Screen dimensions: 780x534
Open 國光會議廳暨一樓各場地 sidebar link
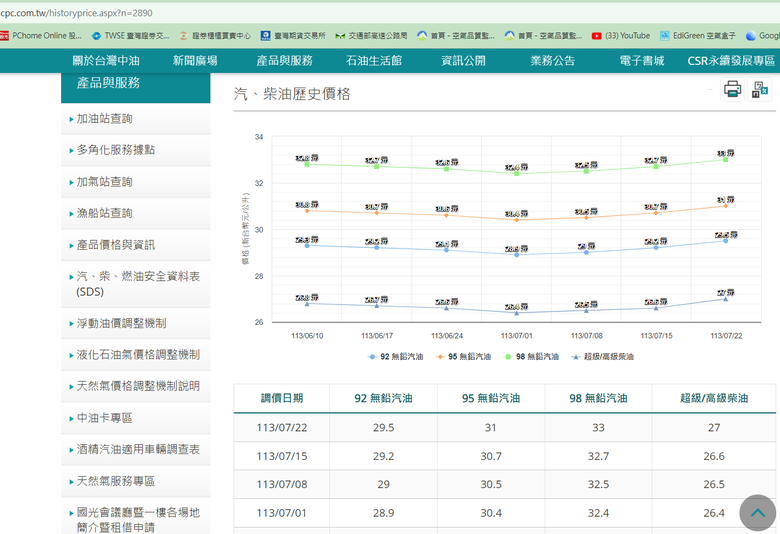click(135, 518)
